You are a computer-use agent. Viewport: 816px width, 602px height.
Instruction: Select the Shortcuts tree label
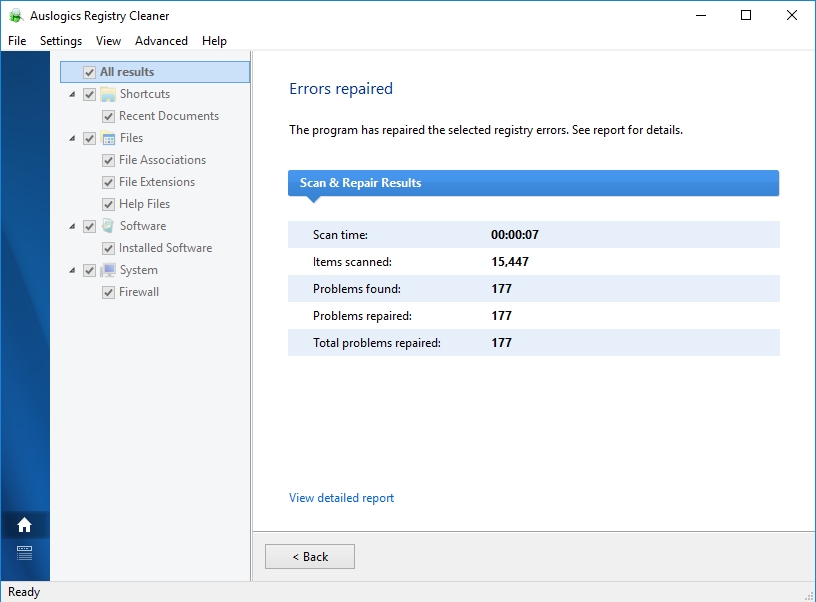pos(145,94)
